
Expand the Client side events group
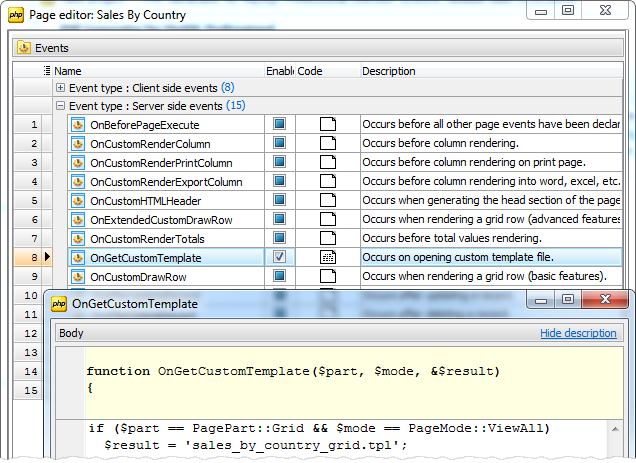pyautogui.click(x=61, y=88)
